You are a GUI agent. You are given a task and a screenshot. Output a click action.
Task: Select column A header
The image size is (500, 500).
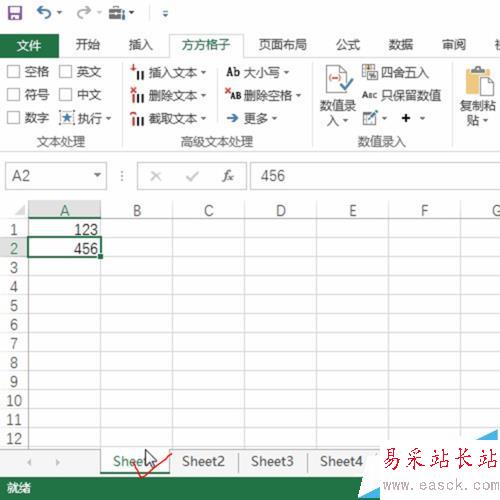[x=65, y=210]
